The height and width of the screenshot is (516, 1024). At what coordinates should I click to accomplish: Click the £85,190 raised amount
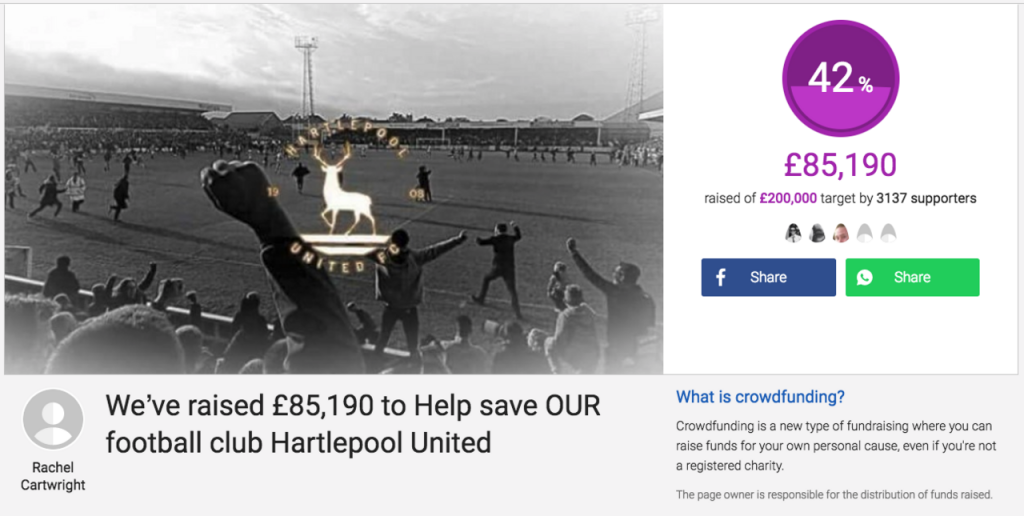pyautogui.click(x=840, y=166)
